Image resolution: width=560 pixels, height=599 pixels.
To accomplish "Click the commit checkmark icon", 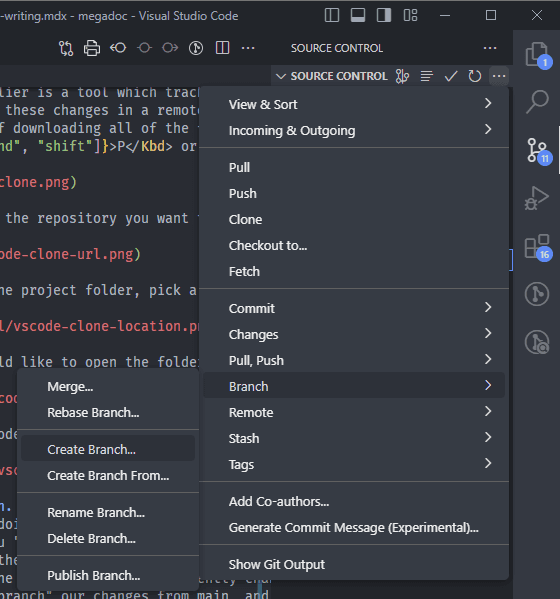I will point(451,76).
